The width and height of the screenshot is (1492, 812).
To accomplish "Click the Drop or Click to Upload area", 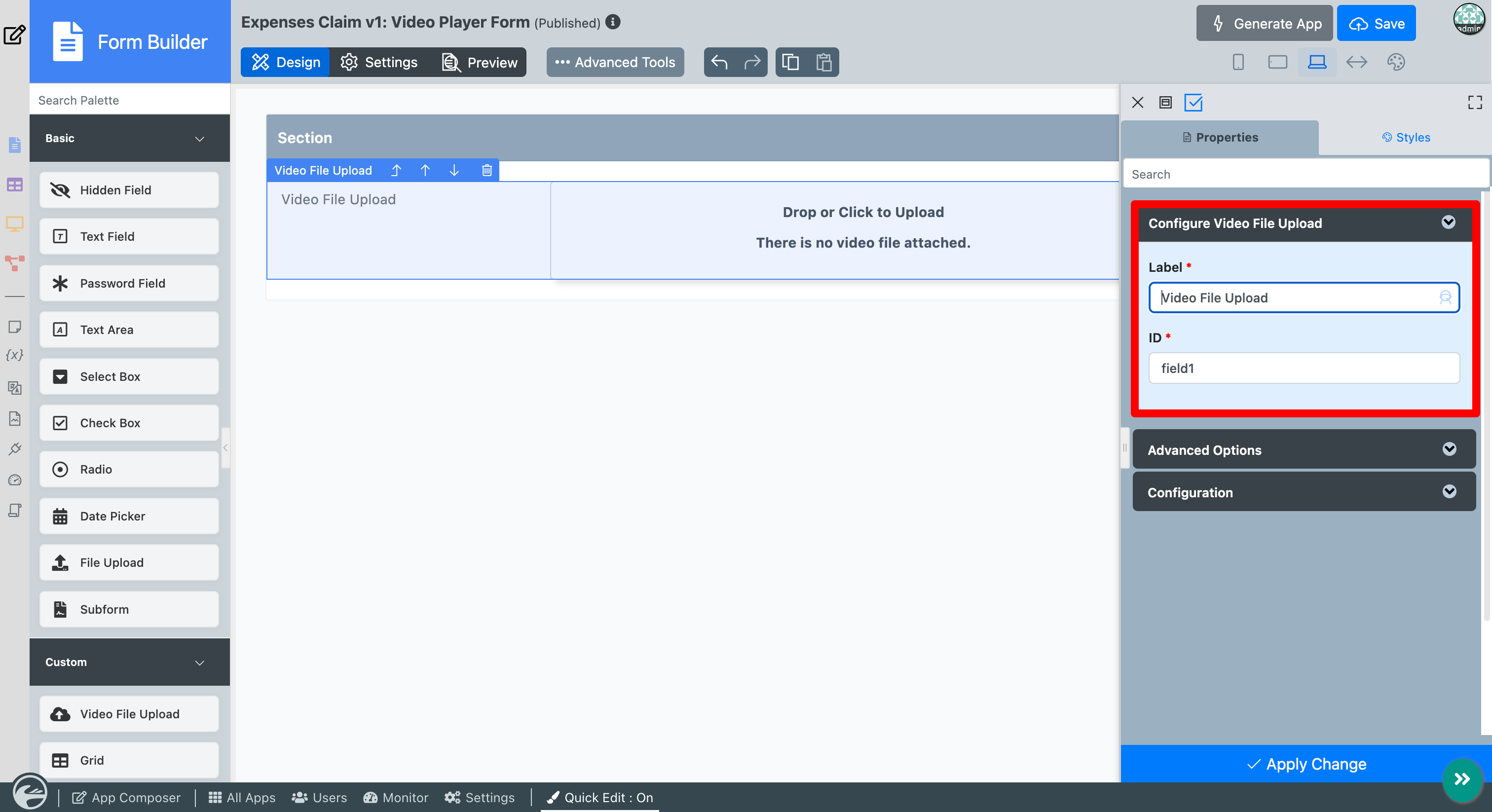I will click(x=835, y=230).
